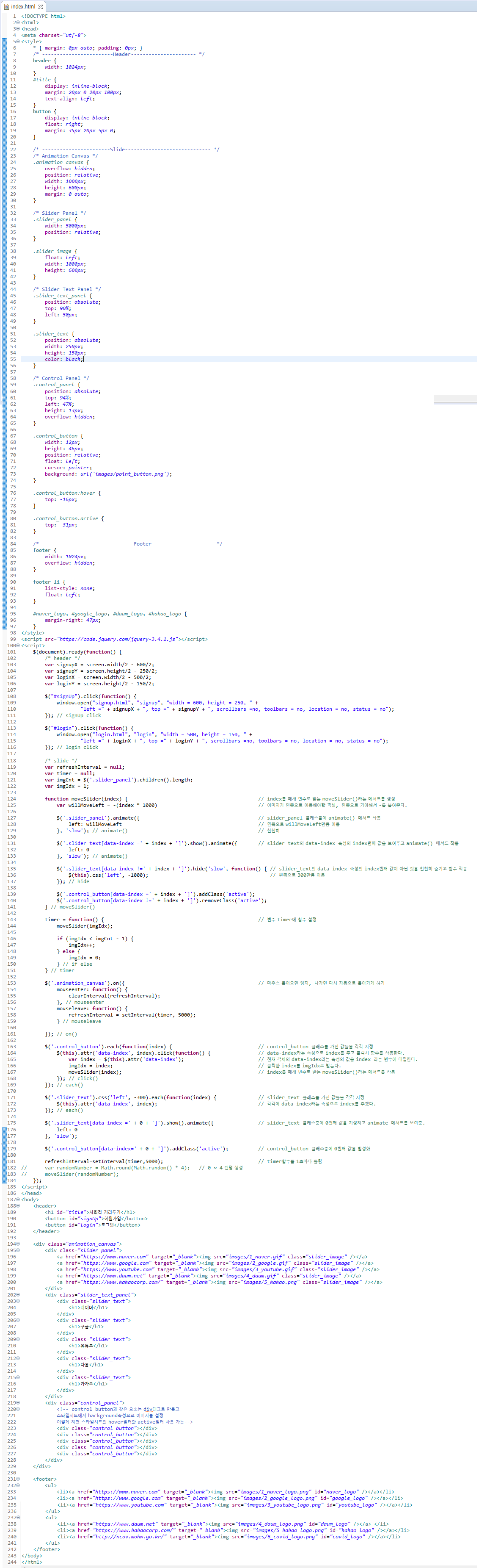
Task: Collapse the <head> block at line 3
Action: (x=18, y=29)
